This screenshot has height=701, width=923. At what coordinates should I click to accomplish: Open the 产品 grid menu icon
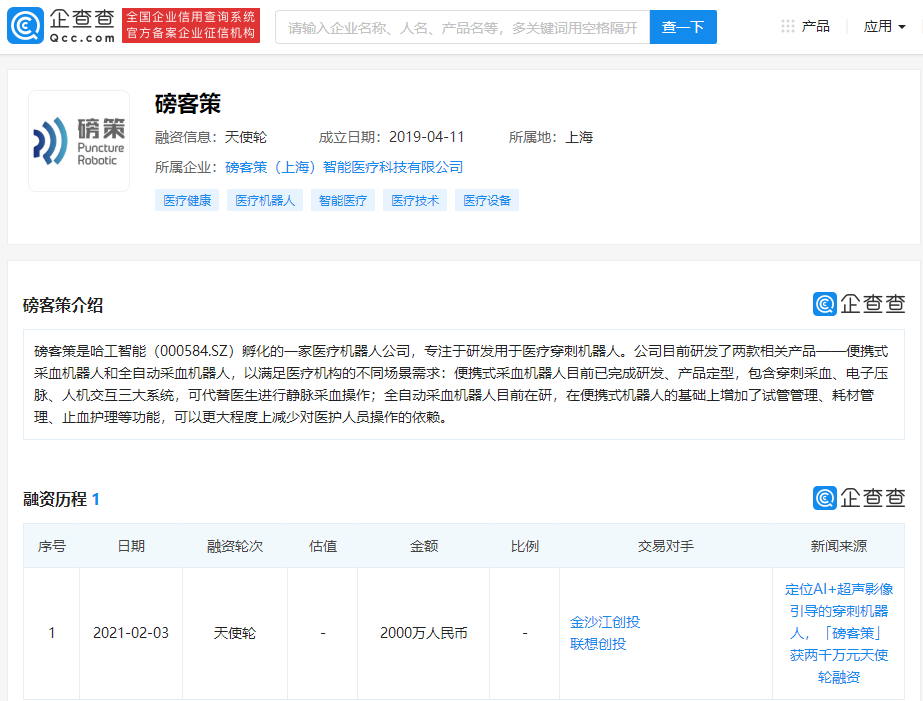[x=788, y=26]
